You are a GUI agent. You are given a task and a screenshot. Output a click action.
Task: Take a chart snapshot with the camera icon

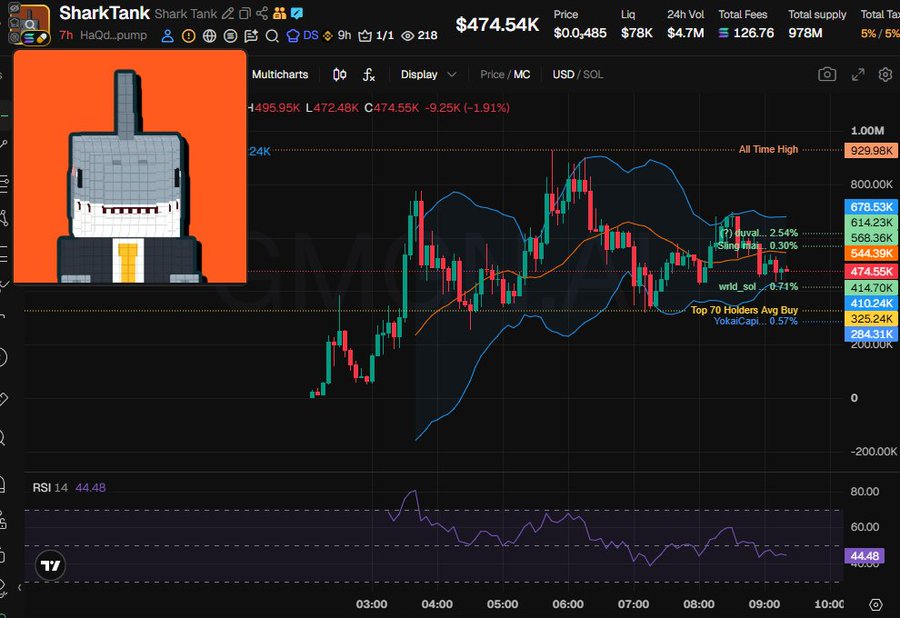point(827,74)
